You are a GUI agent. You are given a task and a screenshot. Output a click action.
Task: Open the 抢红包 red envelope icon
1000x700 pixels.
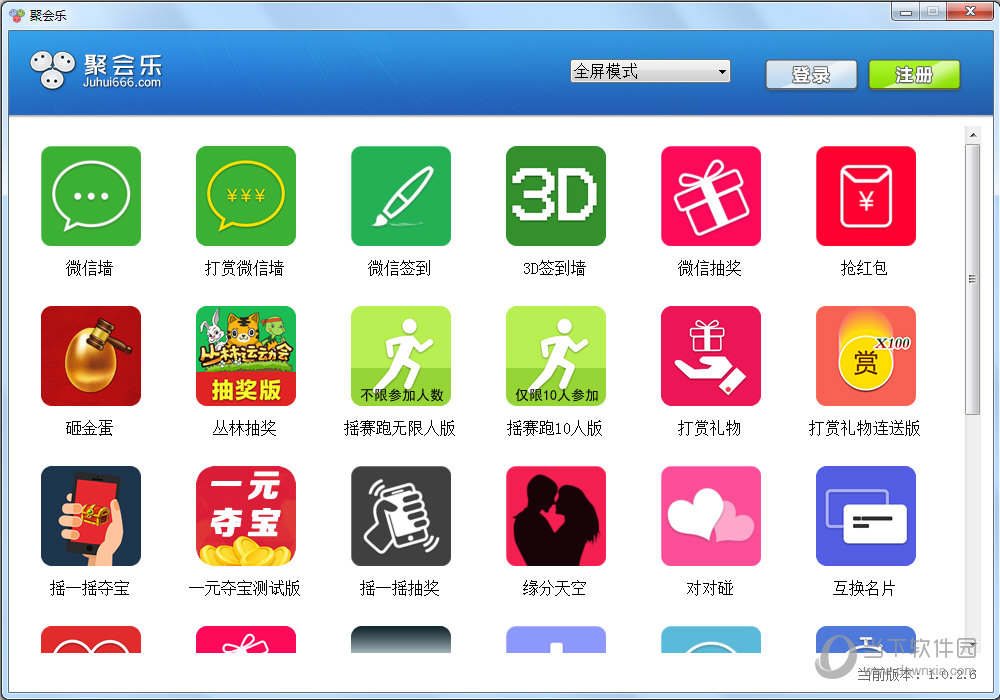[866, 196]
